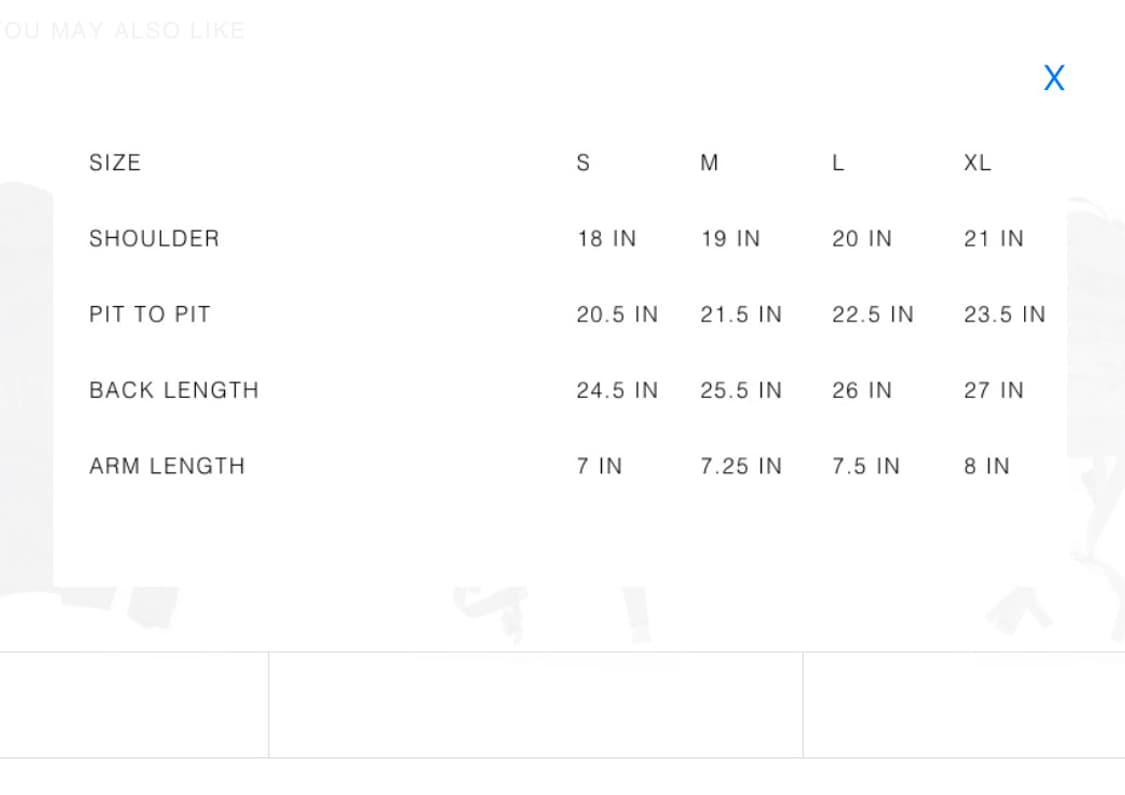
Task: Click the 18 IN shoulder value
Action: [607, 239]
